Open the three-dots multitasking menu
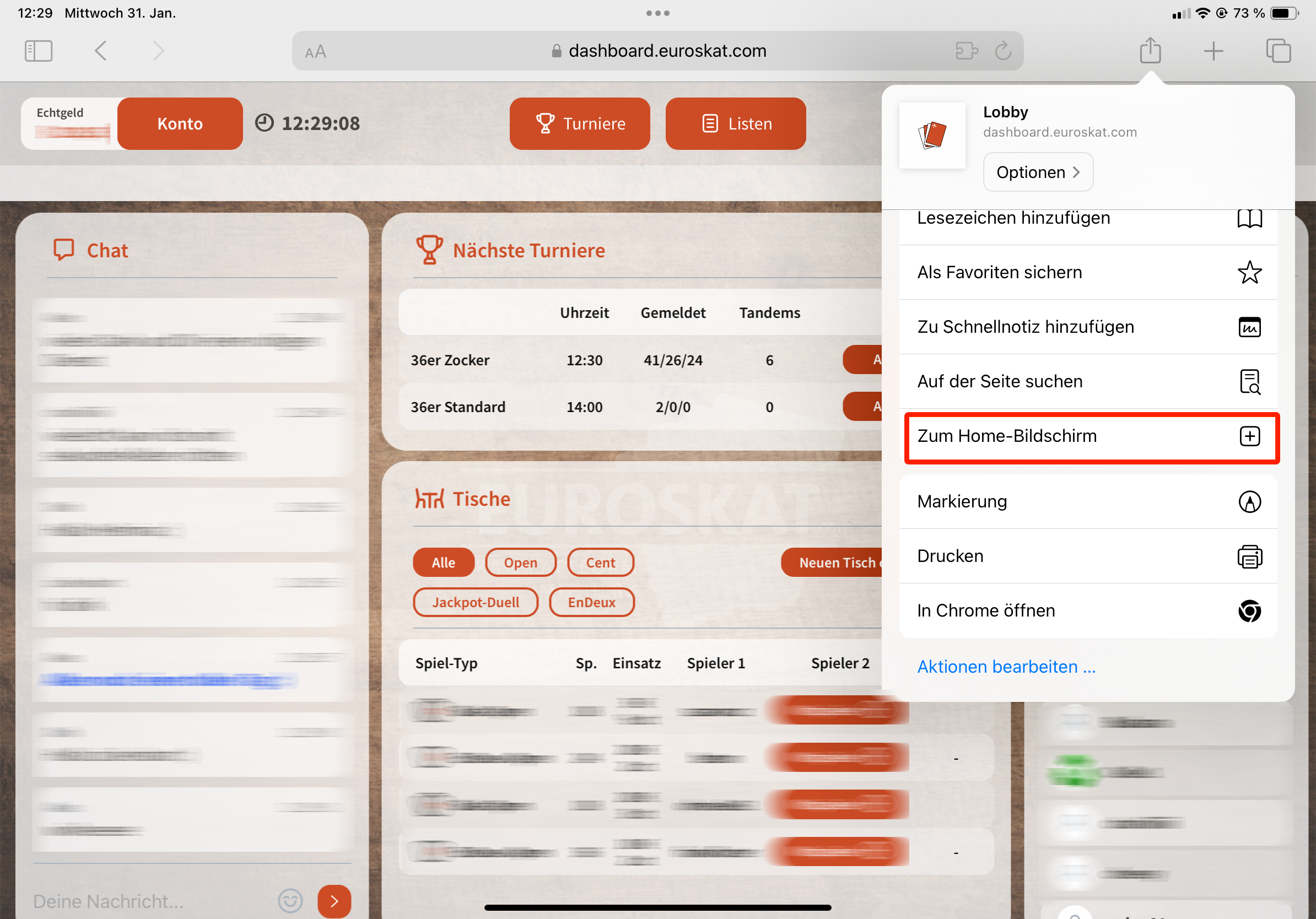 click(x=657, y=13)
